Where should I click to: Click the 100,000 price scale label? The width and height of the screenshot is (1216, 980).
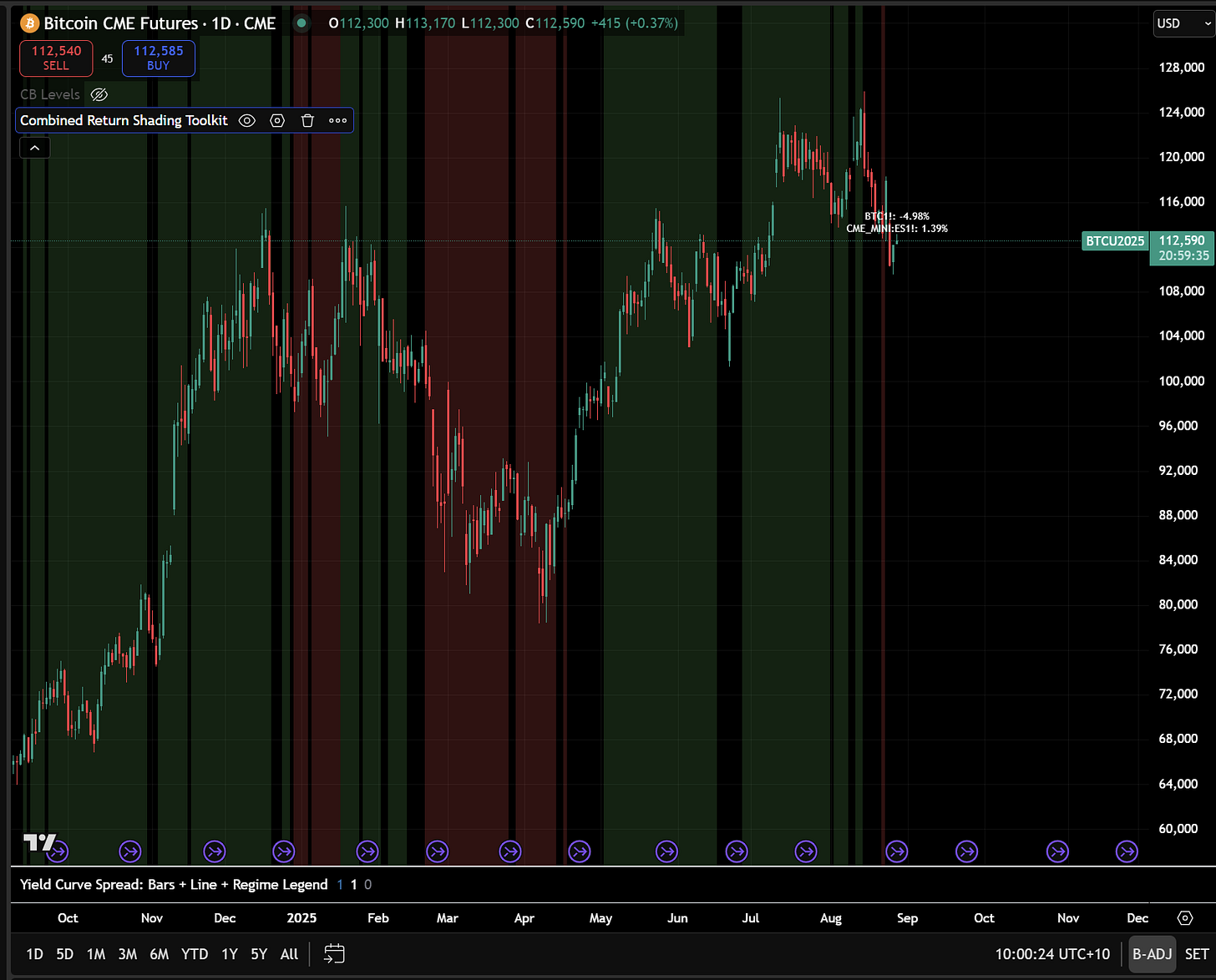[x=1182, y=381]
